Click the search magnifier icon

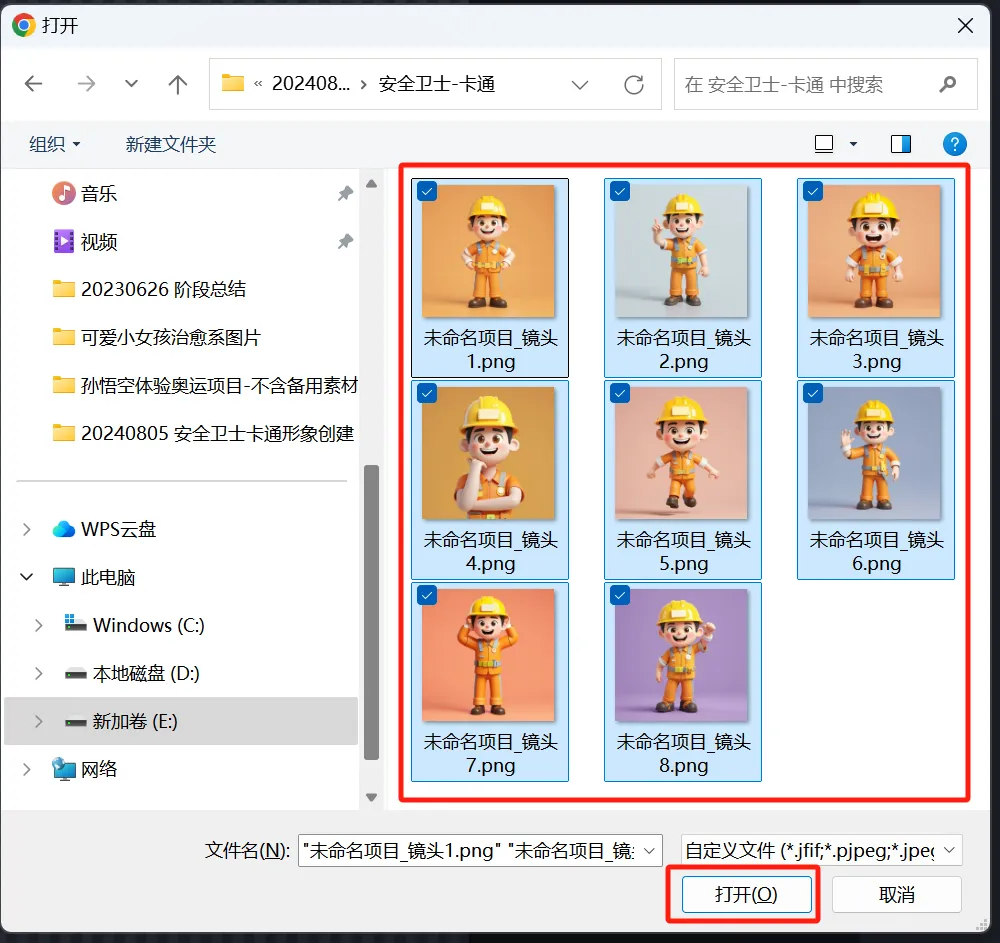coord(948,85)
